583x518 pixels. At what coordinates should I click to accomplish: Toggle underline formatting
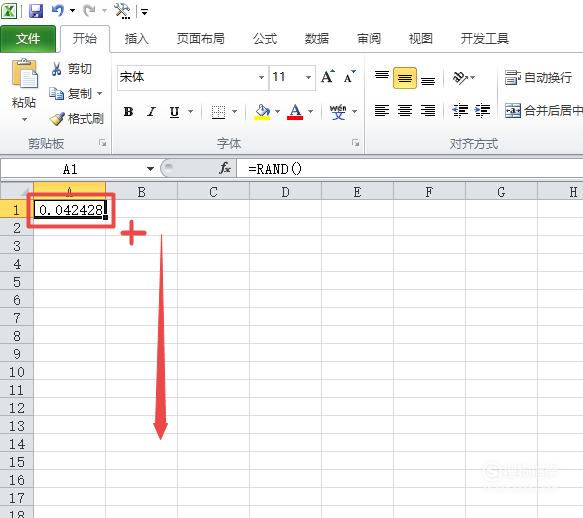click(x=174, y=112)
